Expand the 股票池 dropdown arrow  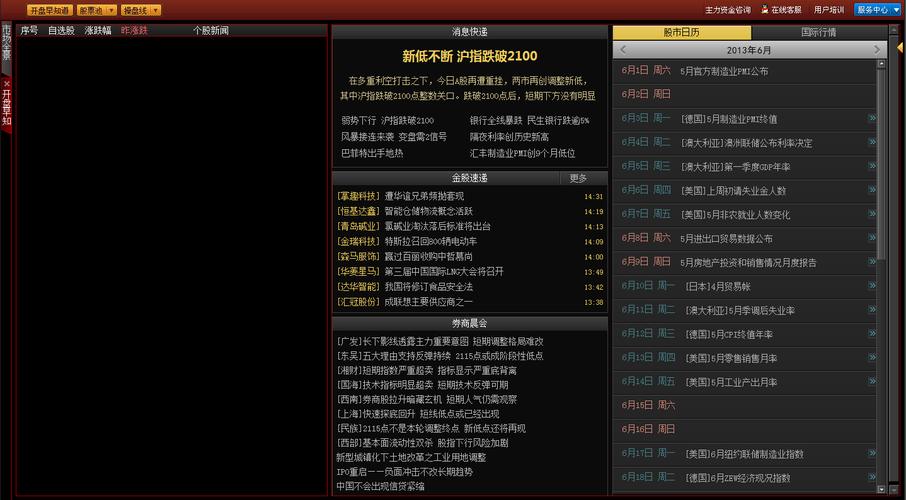point(111,10)
